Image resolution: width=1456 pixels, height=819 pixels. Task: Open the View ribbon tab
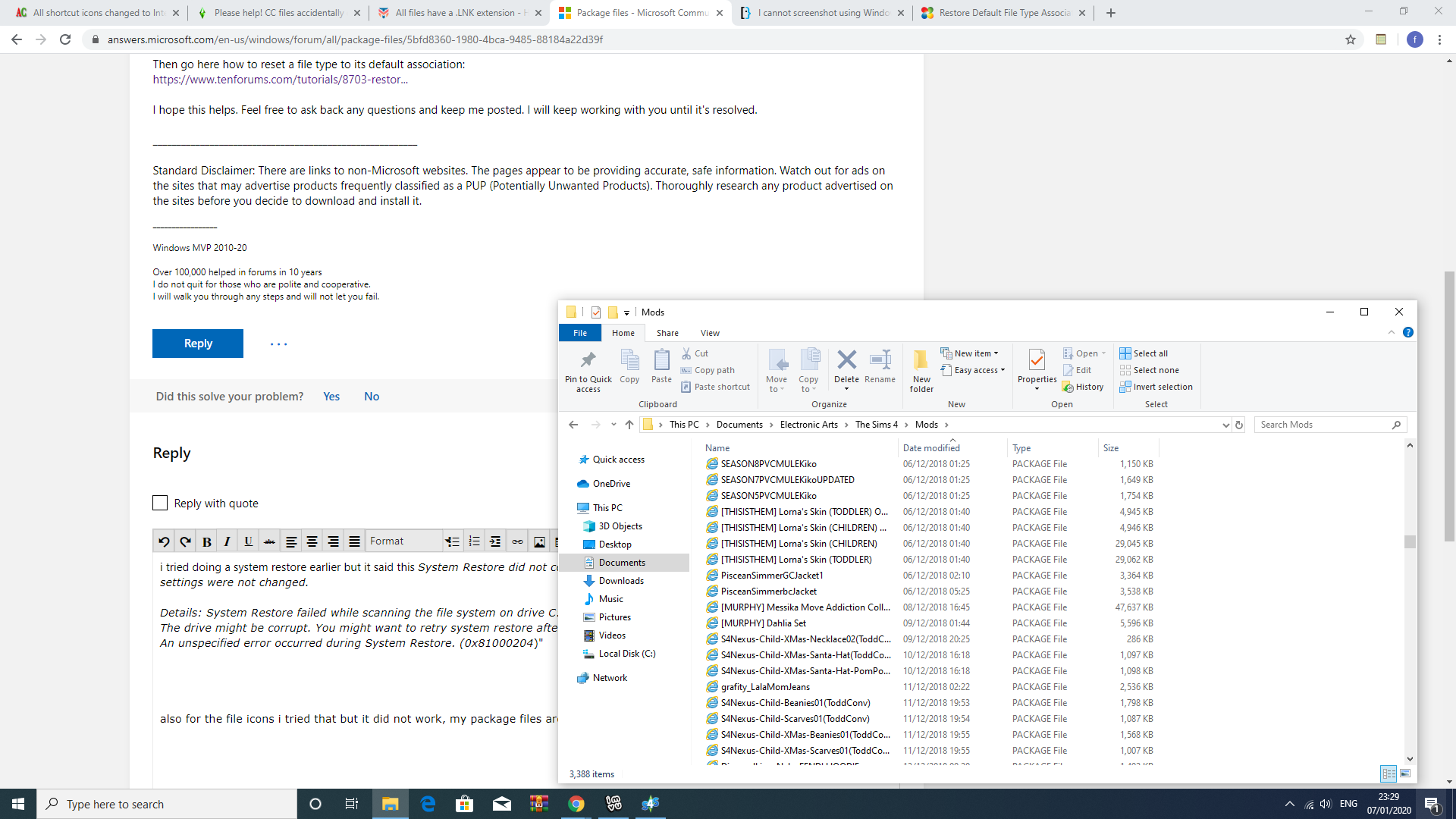710,333
